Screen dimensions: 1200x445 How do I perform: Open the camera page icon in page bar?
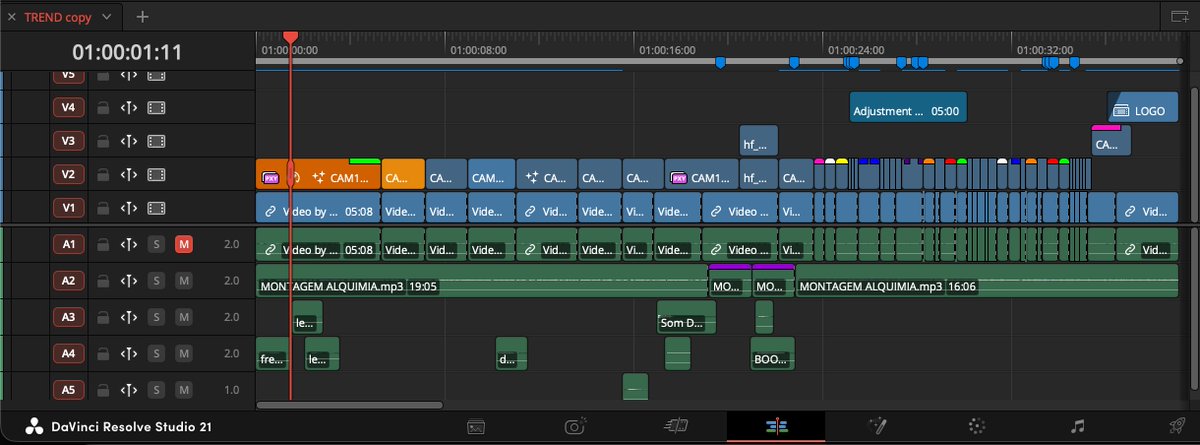pos(575,427)
